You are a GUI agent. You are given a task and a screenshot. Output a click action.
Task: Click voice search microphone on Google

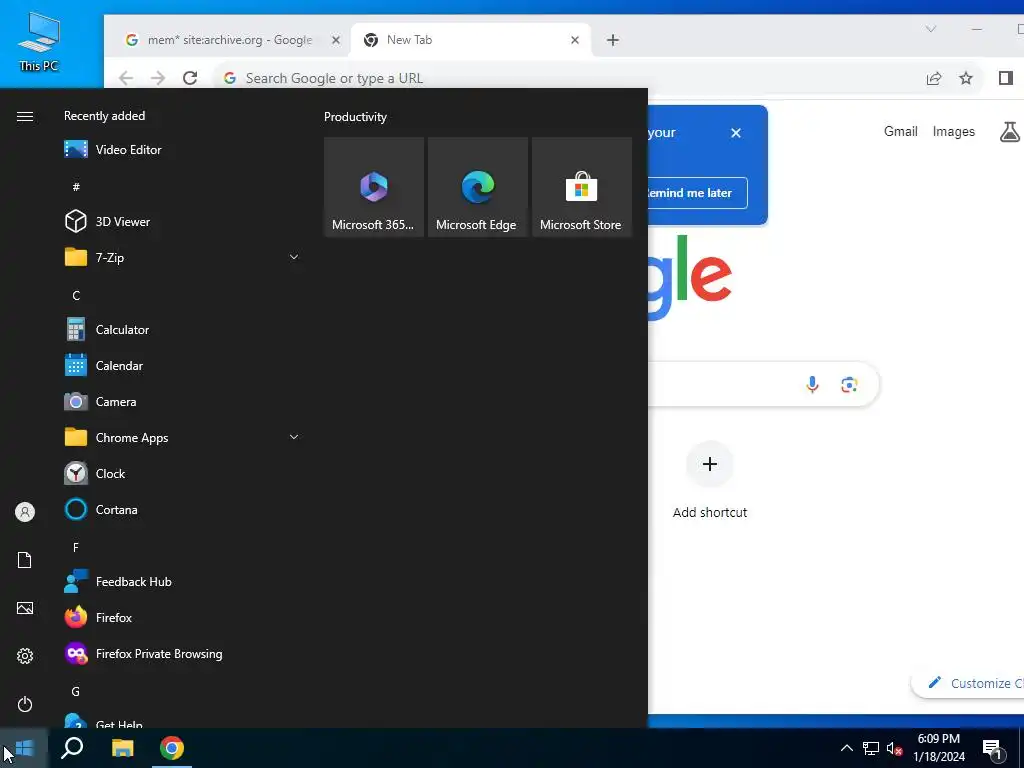(x=812, y=384)
